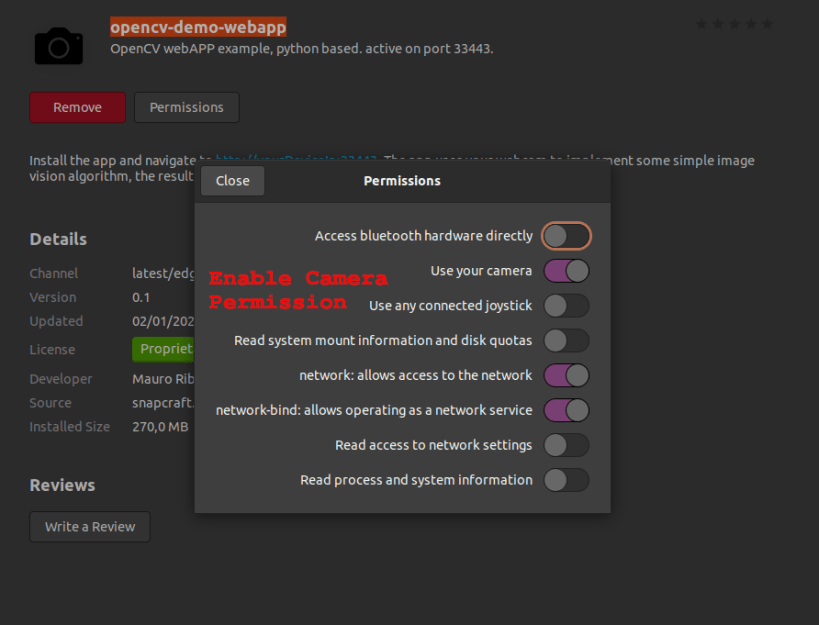Click the Channel label
This screenshot has width=819, height=625.
[54, 274]
